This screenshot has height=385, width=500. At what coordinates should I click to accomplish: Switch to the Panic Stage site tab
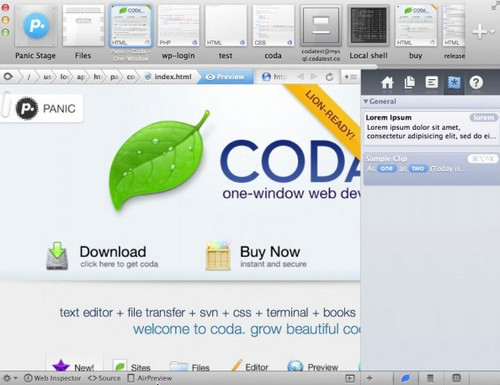coord(36,32)
